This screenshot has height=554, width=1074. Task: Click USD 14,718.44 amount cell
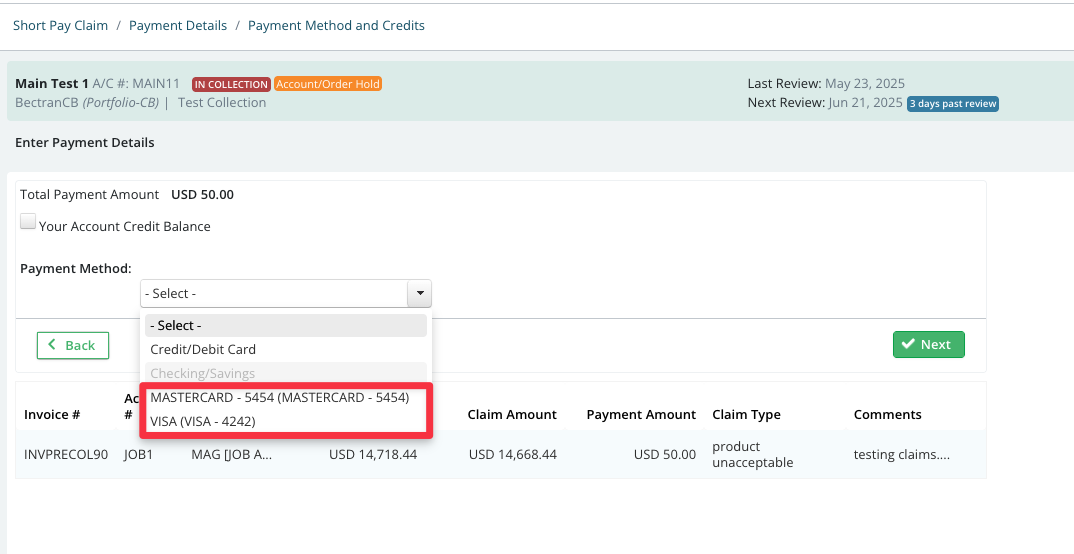click(373, 454)
